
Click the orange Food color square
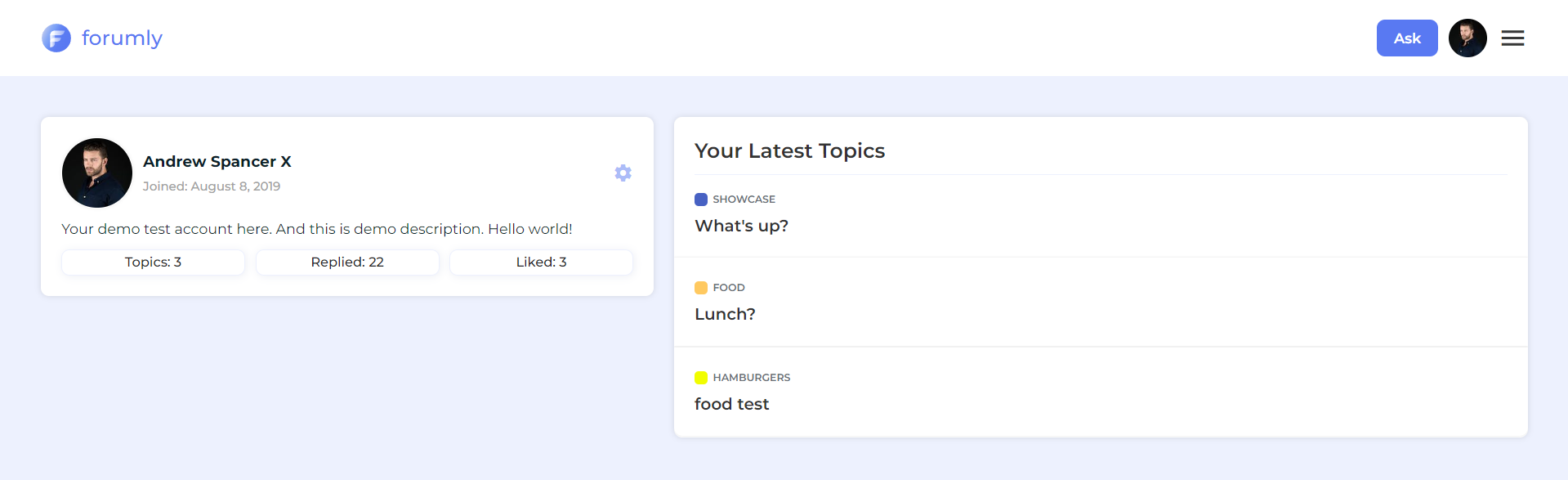701,288
